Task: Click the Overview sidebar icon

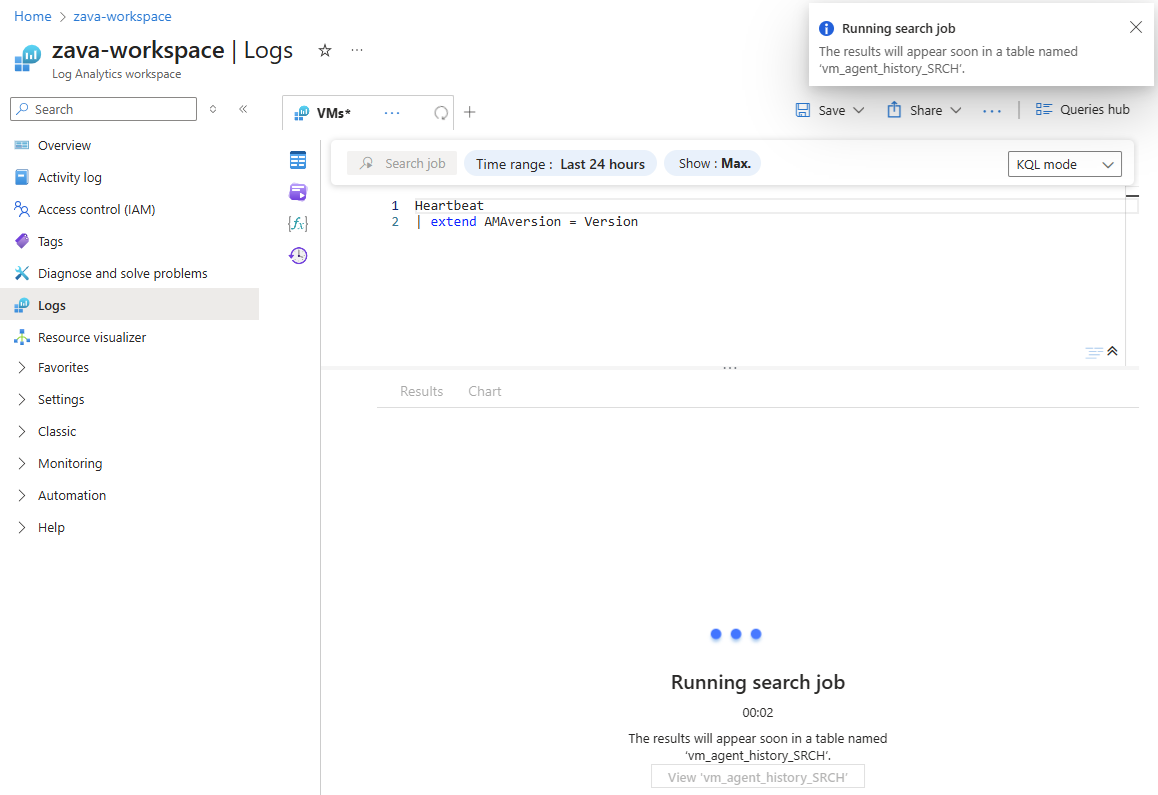Action: coord(22,146)
